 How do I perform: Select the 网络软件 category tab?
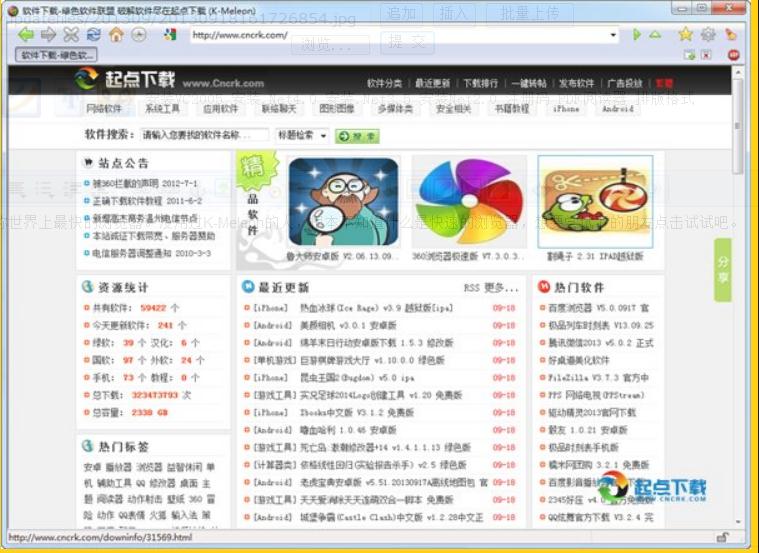point(104,108)
